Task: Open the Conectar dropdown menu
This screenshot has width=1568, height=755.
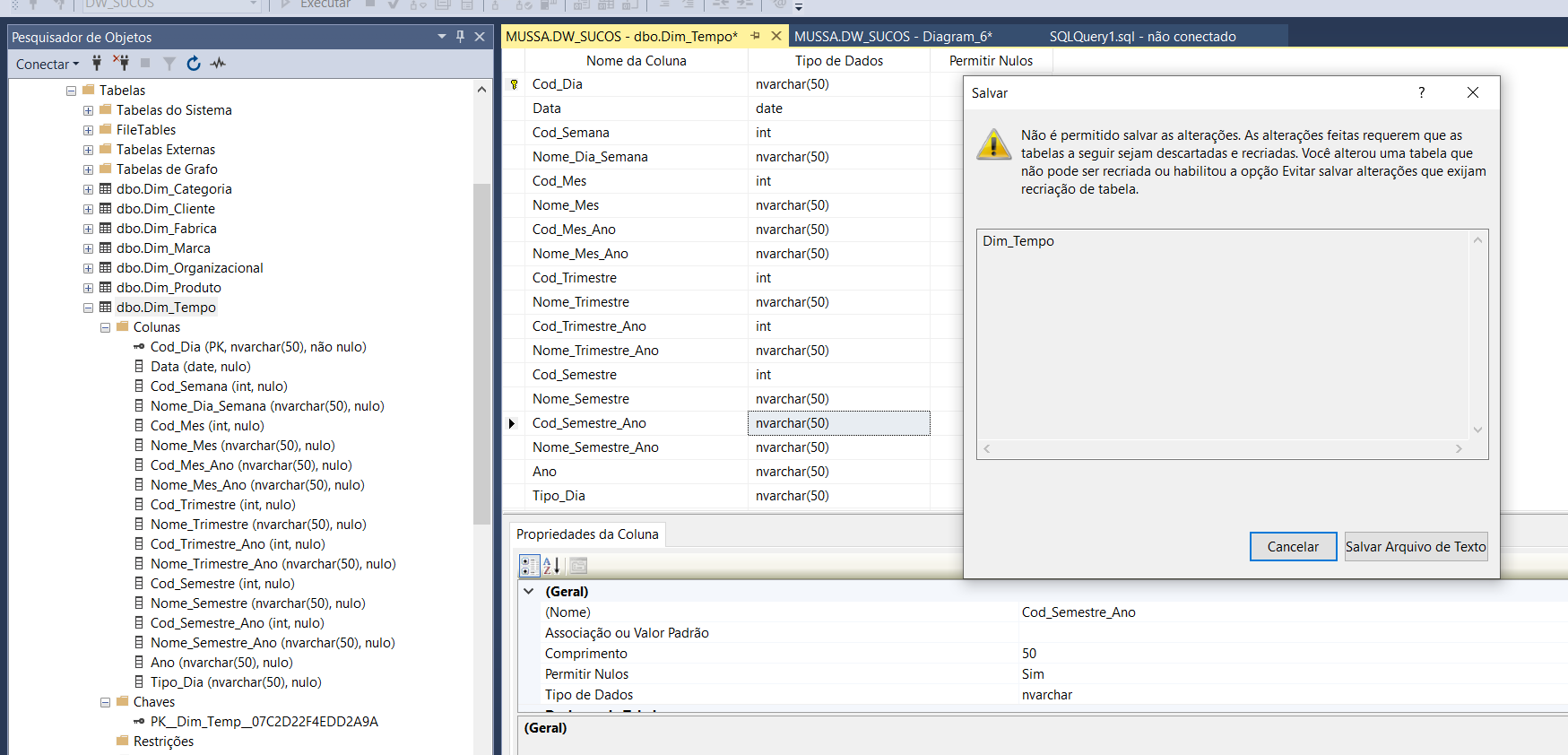Action: click(48, 64)
